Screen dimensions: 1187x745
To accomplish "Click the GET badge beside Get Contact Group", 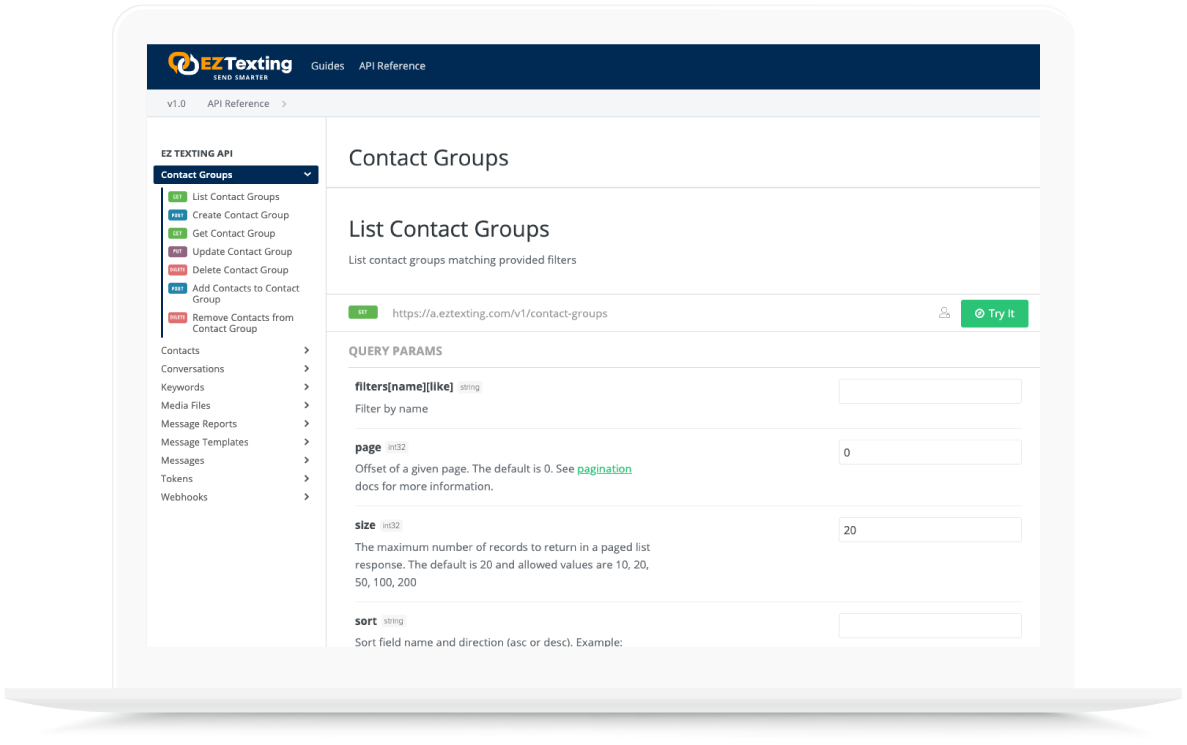I will [x=177, y=233].
